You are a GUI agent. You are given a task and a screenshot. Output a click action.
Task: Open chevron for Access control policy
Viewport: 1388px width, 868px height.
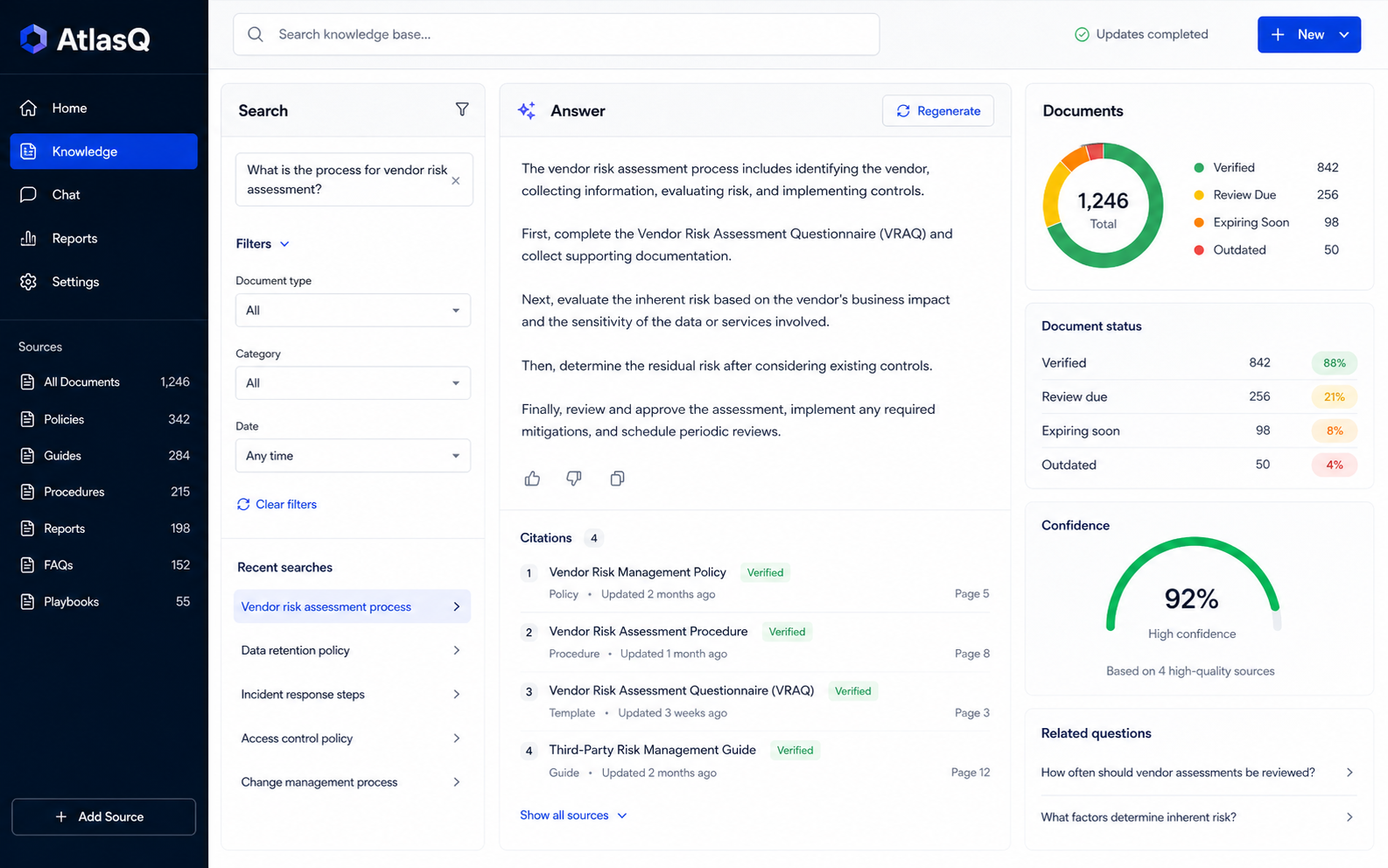pyautogui.click(x=457, y=738)
